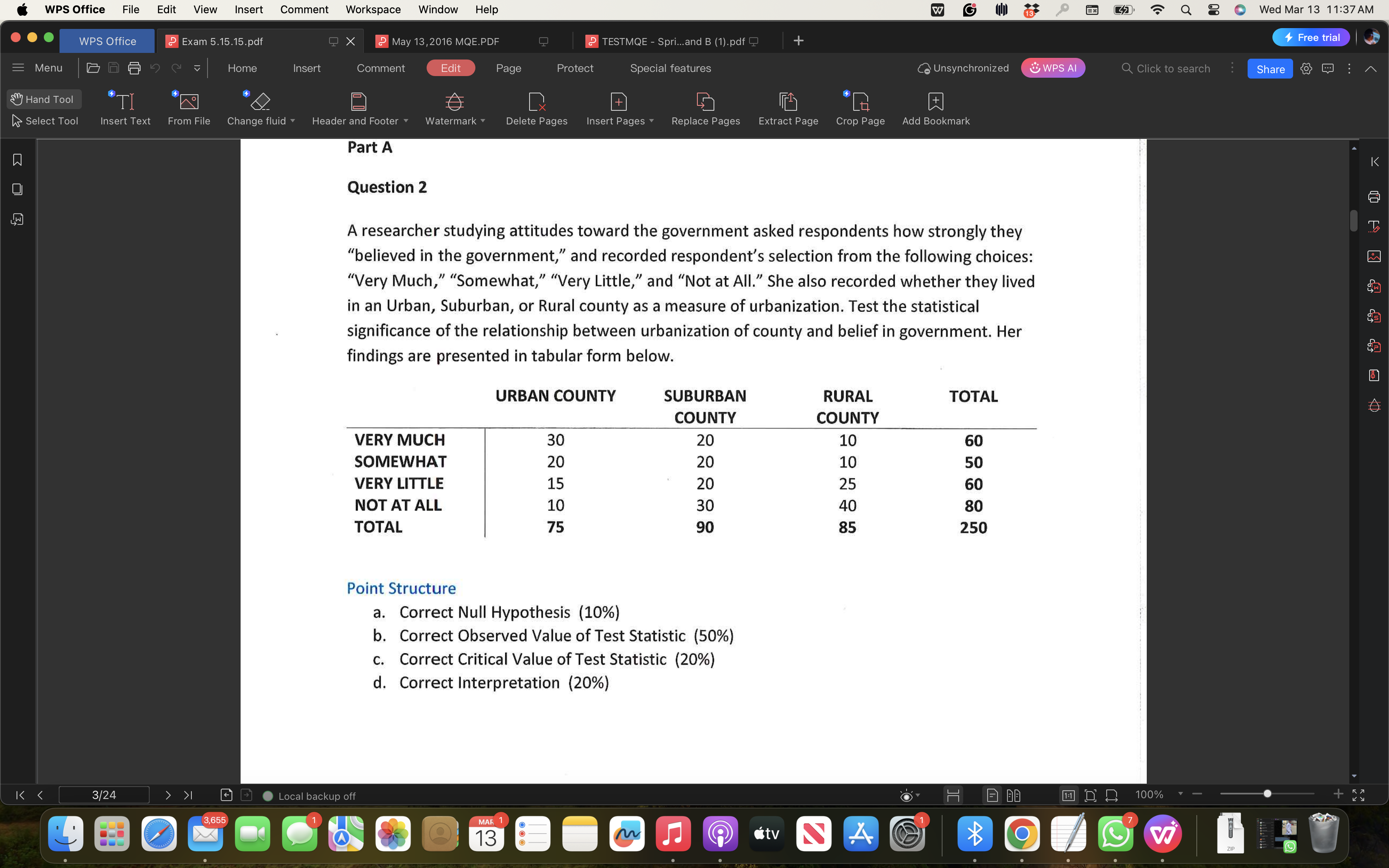Image resolution: width=1389 pixels, height=868 pixels.
Task: Click the page number field 3/24
Action: point(104,795)
